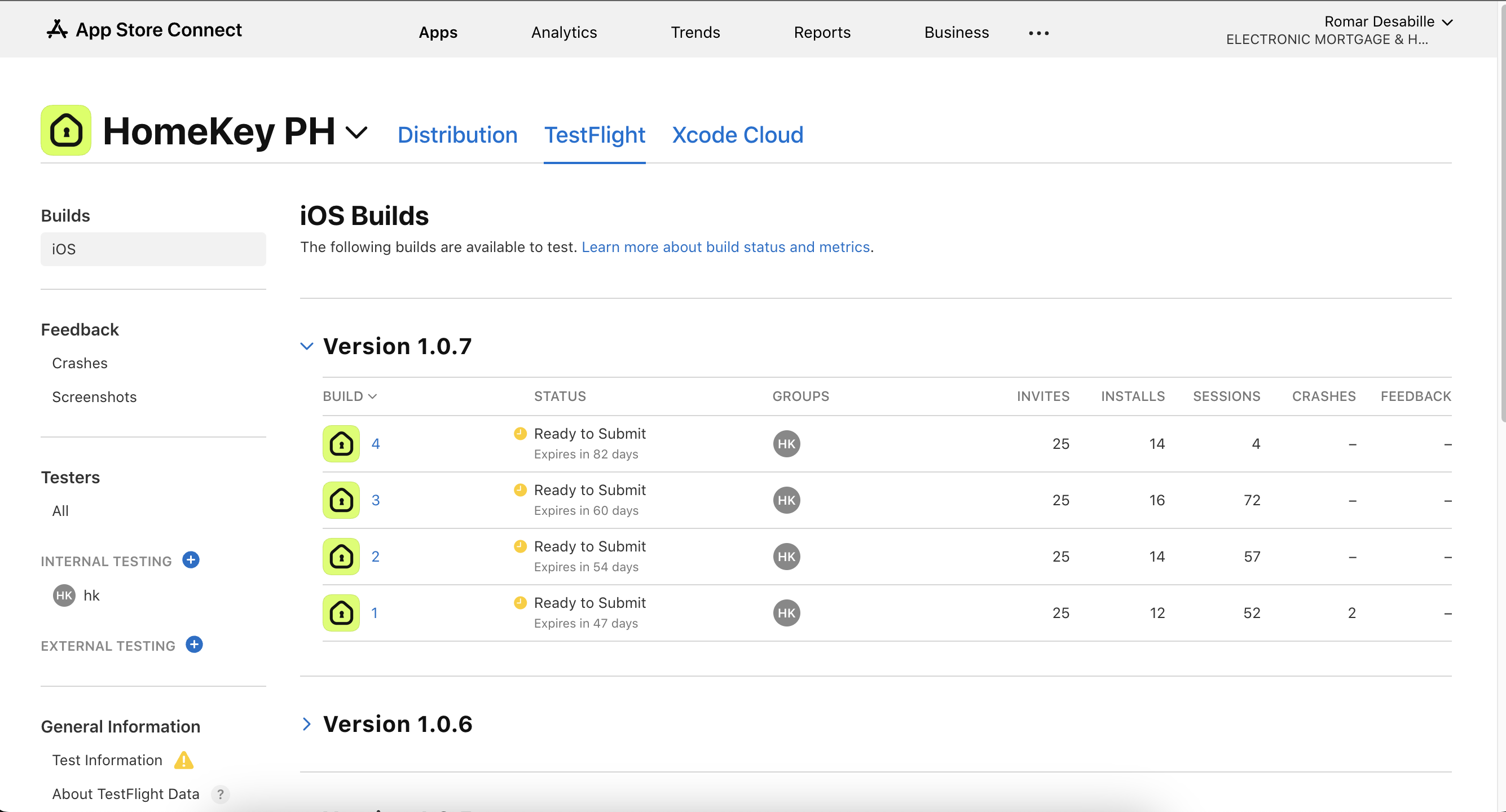The image size is (1506, 812).
Task: Click the Test Information warning icon
Action: click(183, 760)
